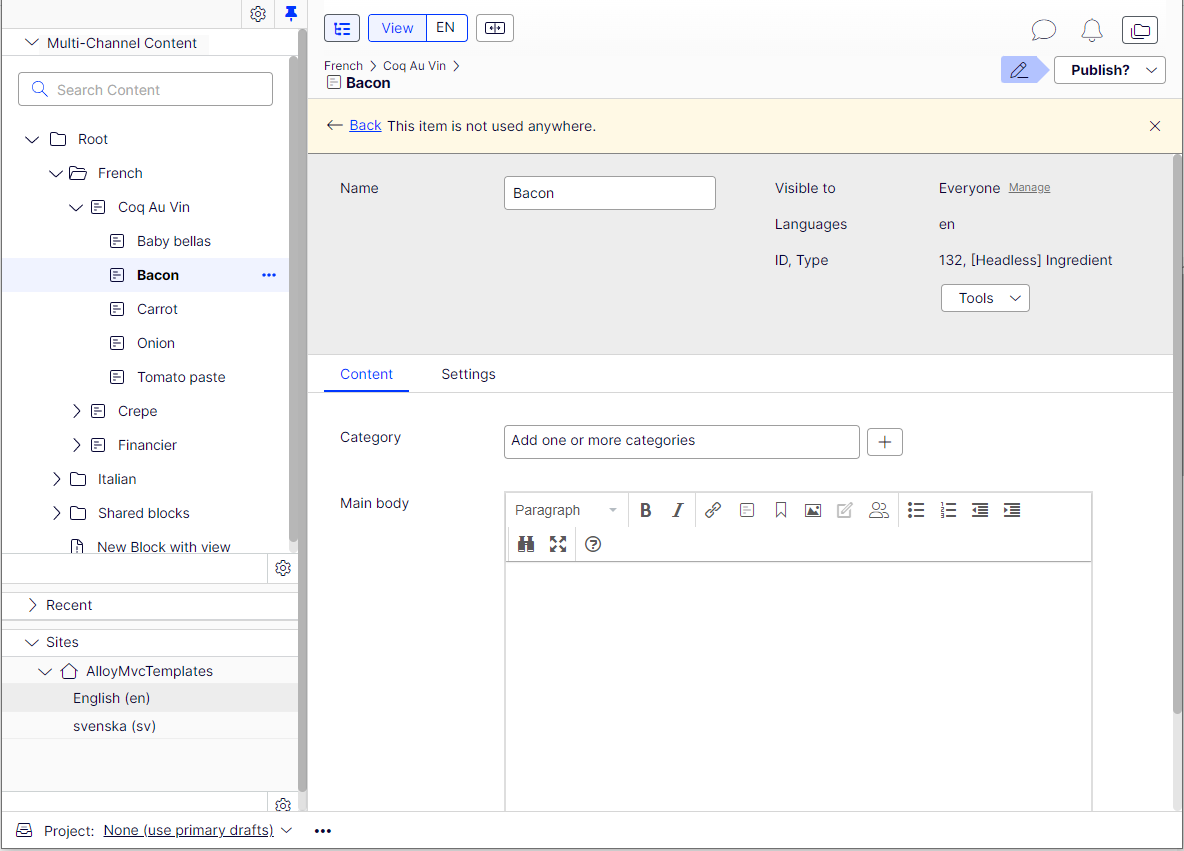Click the insert content block icon in editor
This screenshot has height=851, width=1184.
tap(747, 510)
